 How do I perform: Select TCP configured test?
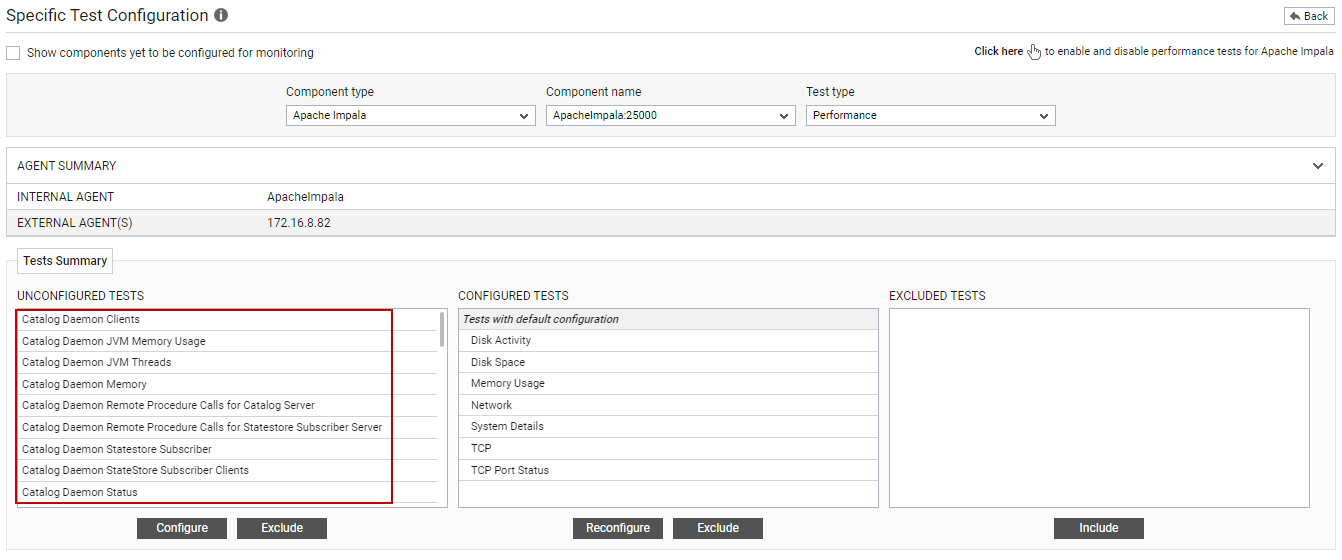668,448
